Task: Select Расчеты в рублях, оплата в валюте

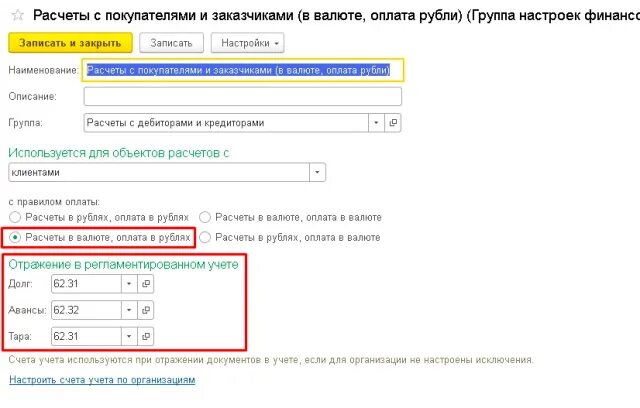Action: (289, 237)
